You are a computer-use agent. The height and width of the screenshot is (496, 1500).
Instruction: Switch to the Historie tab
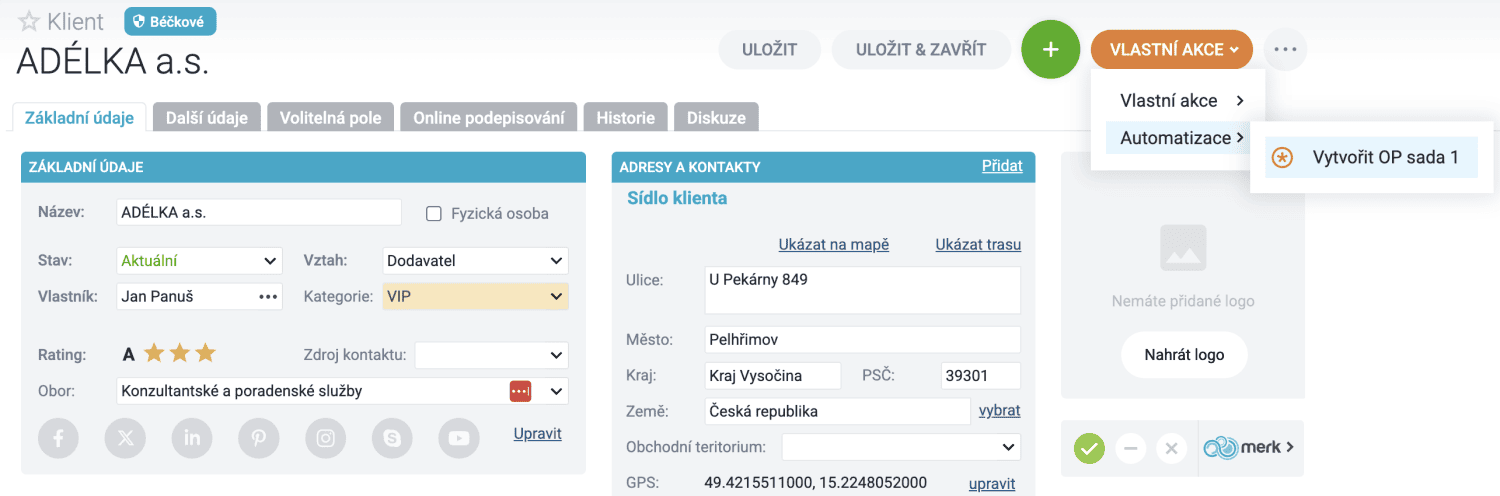625,118
